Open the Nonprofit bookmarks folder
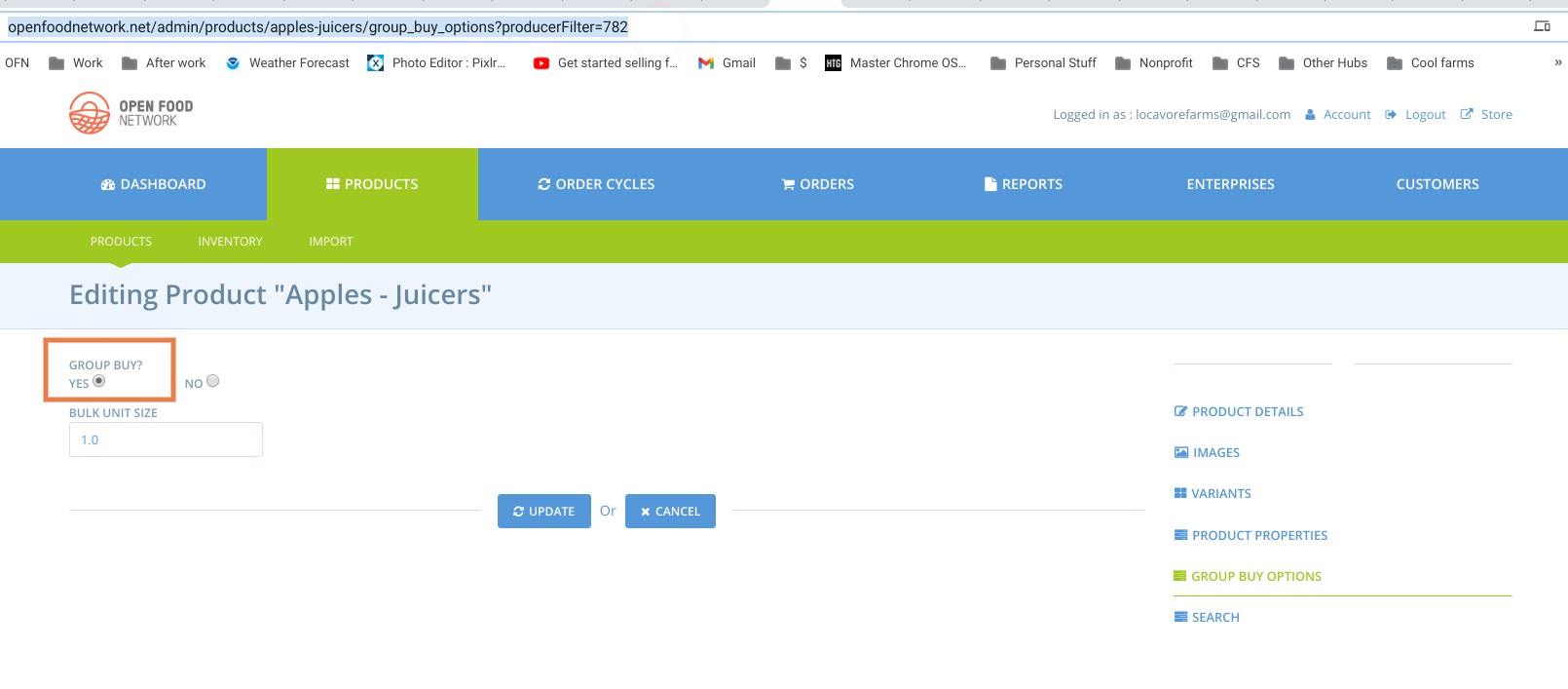This screenshot has height=689, width=1568. point(1153,62)
